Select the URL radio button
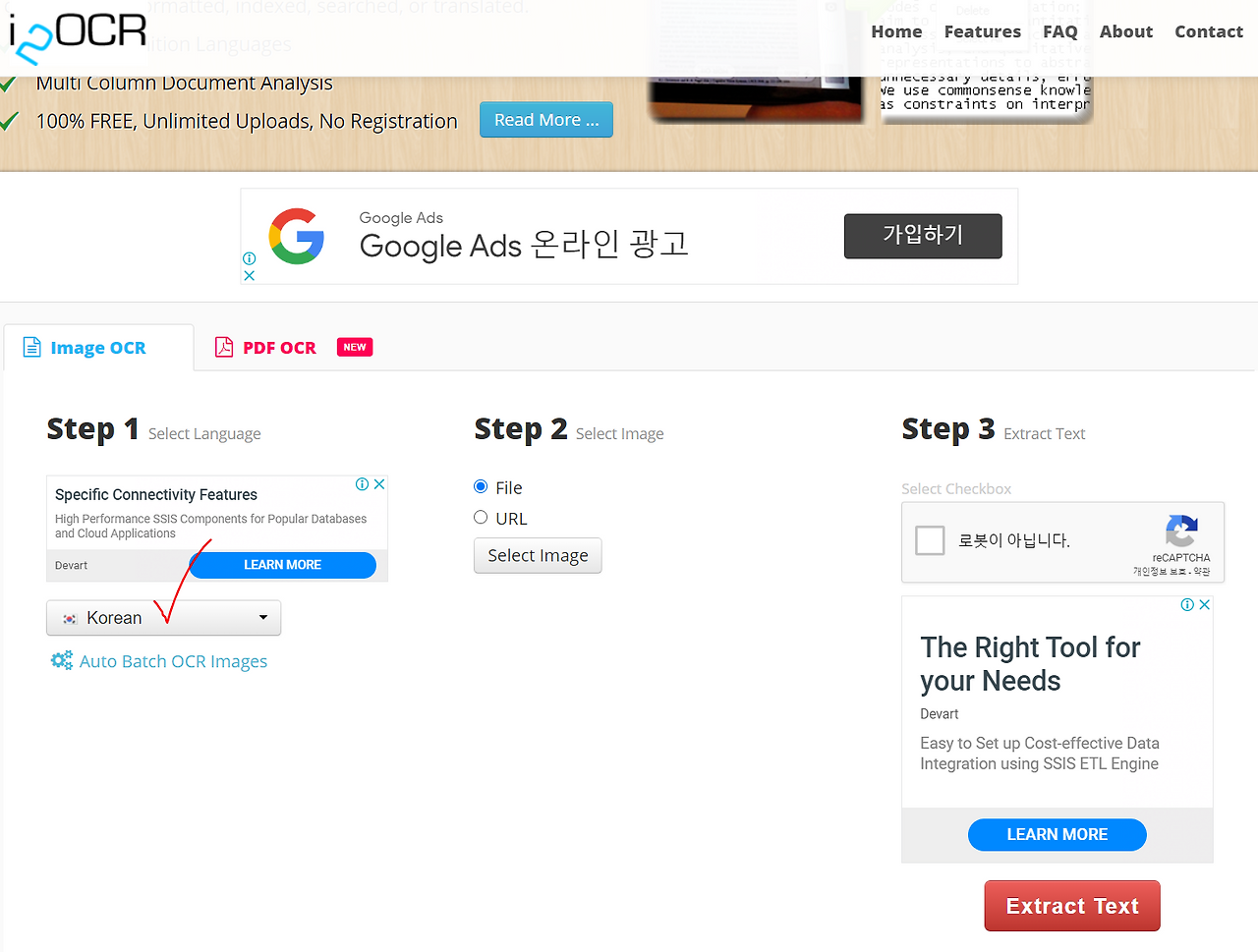 (x=481, y=517)
